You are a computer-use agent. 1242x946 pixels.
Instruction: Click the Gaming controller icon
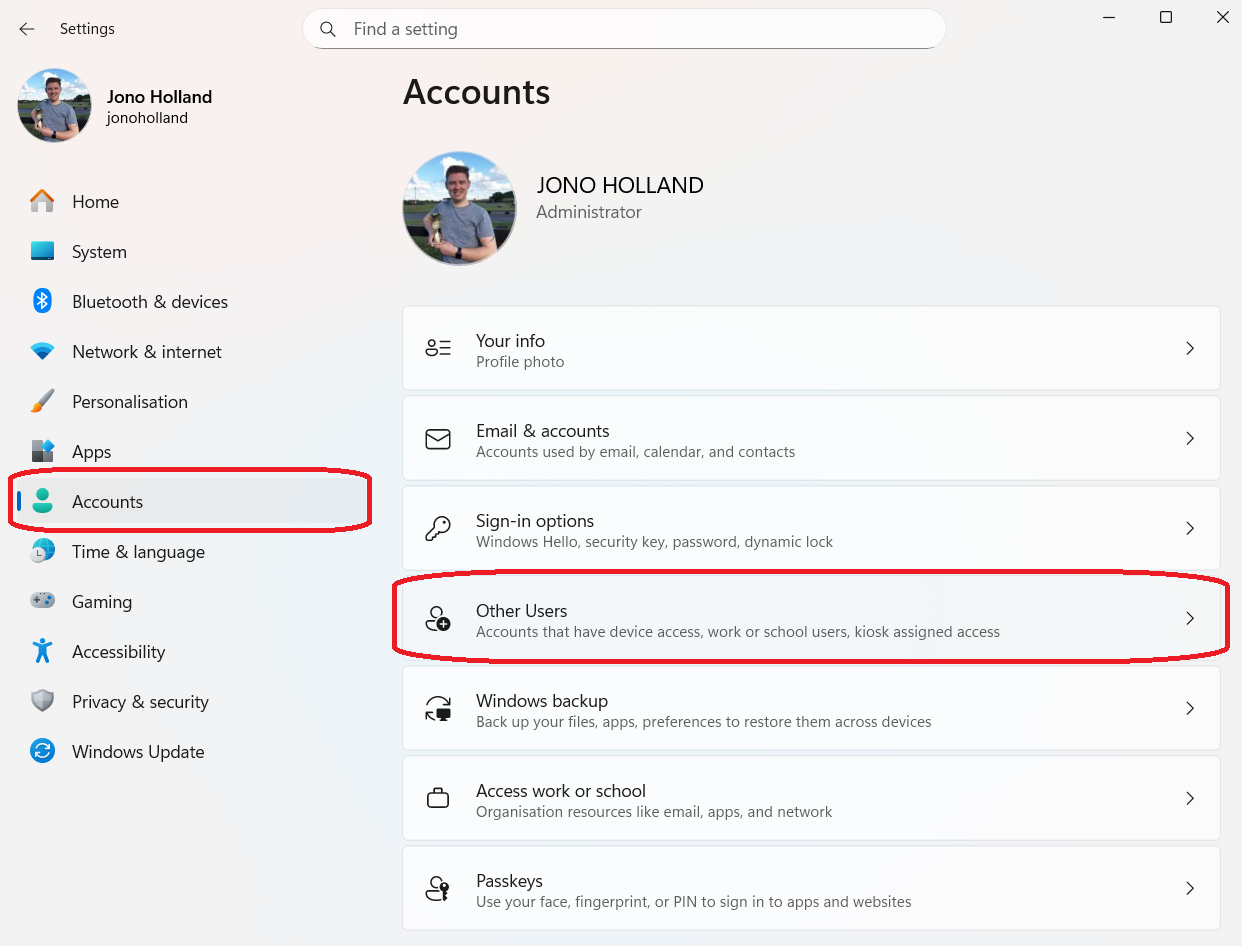tap(42, 601)
